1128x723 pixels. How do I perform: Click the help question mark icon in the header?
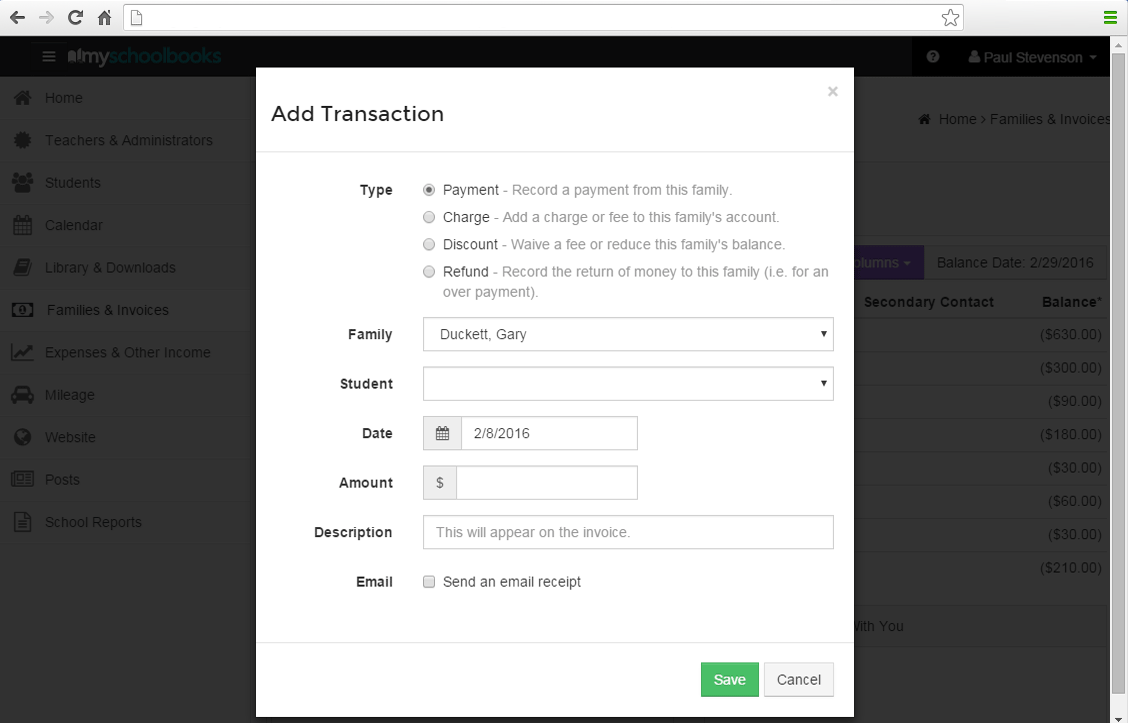933,57
